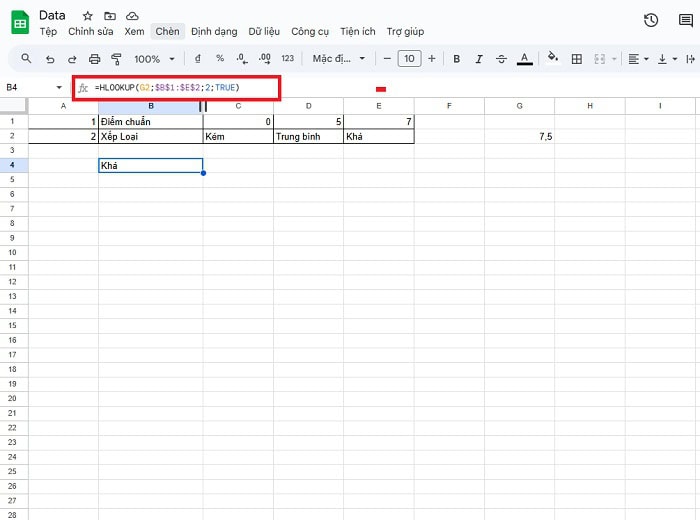Toggle strikethrough formatting
The width and height of the screenshot is (700, 520).
tap(501, 59)
